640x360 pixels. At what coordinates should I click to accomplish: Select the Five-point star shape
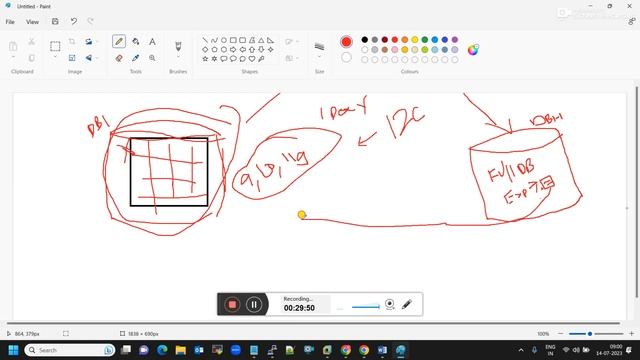pyautogui.click(x=205, y=59)
